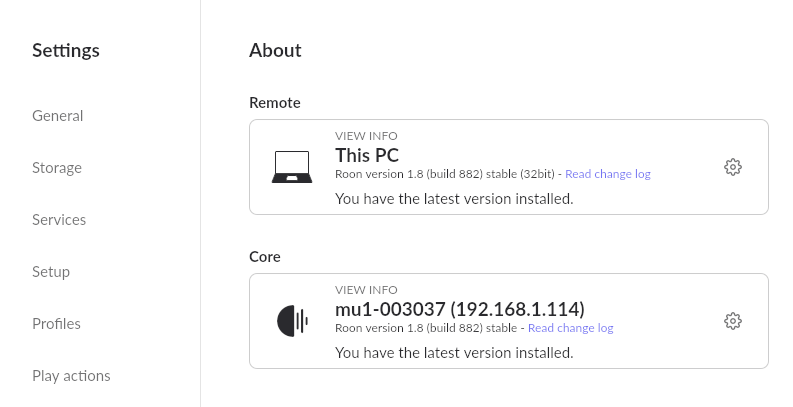Open Read change log link for This PC
This screenshot has height=407, width=793.
pyautogui.click(x=608, y=174)
